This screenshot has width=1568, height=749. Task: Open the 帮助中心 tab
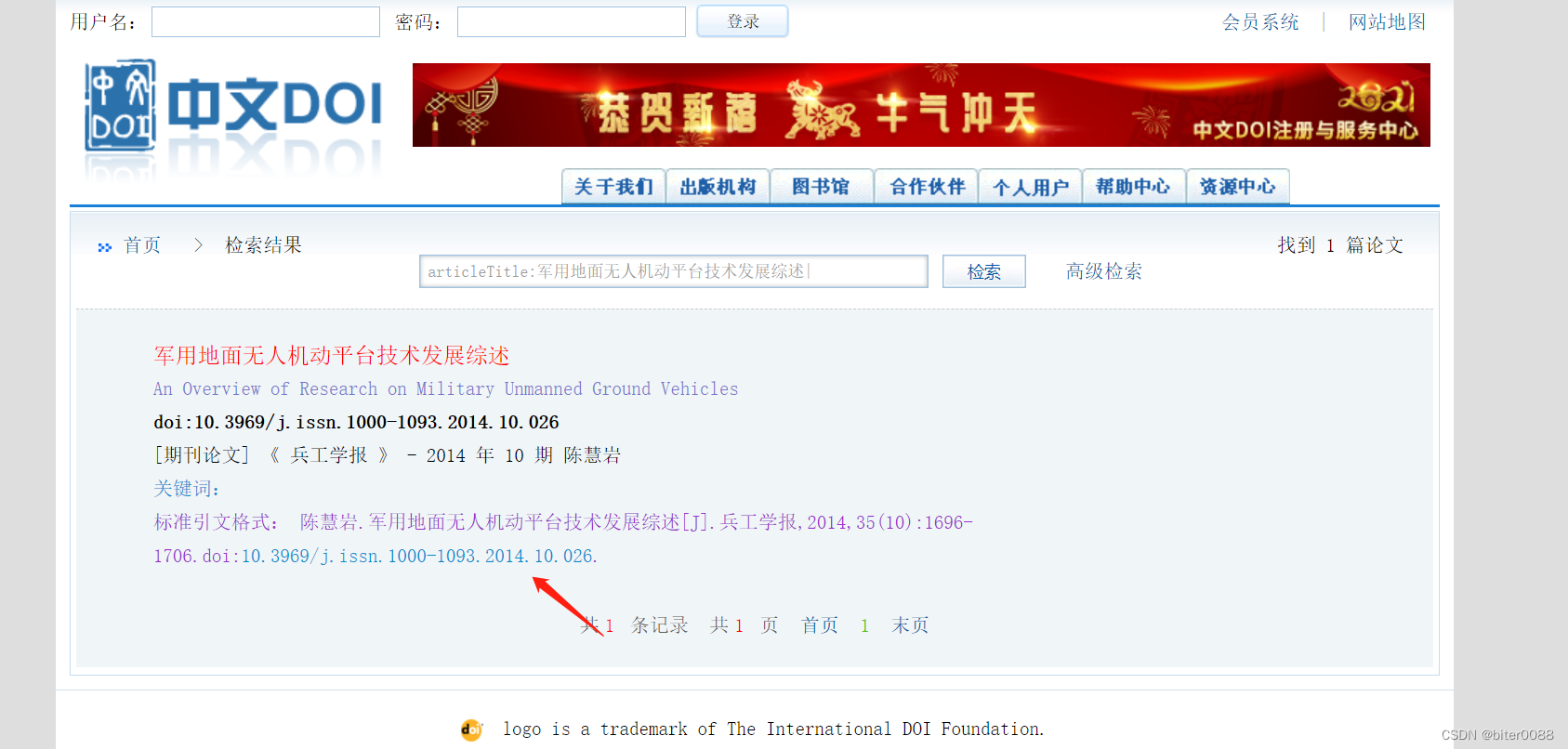[1134, 187]
